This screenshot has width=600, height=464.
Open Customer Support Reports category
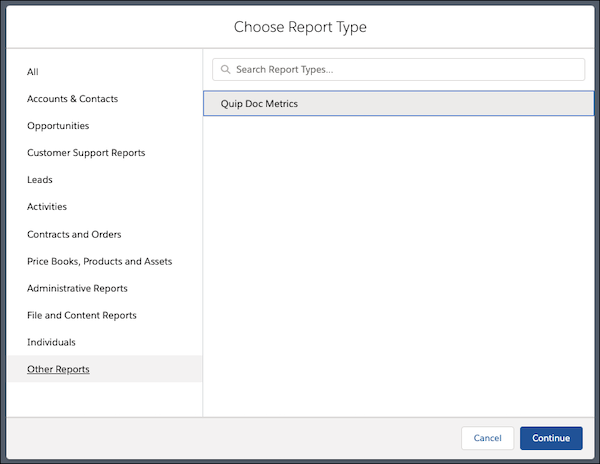86,153
